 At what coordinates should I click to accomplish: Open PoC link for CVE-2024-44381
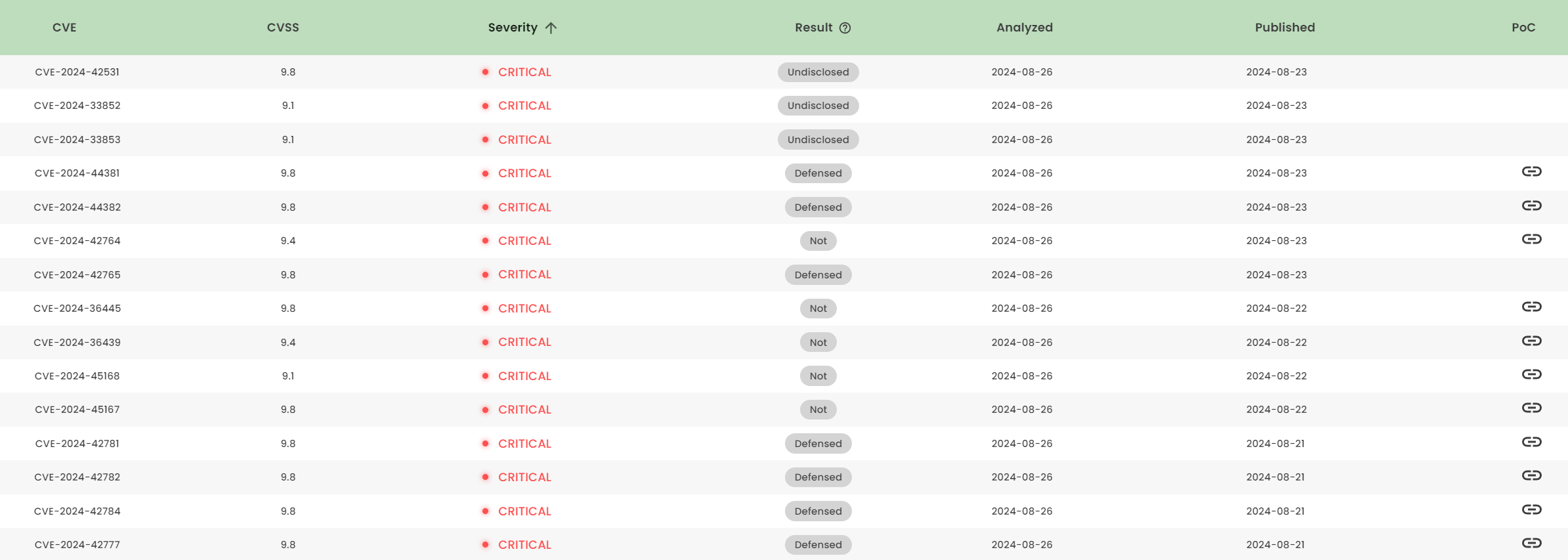point(1531,172)
